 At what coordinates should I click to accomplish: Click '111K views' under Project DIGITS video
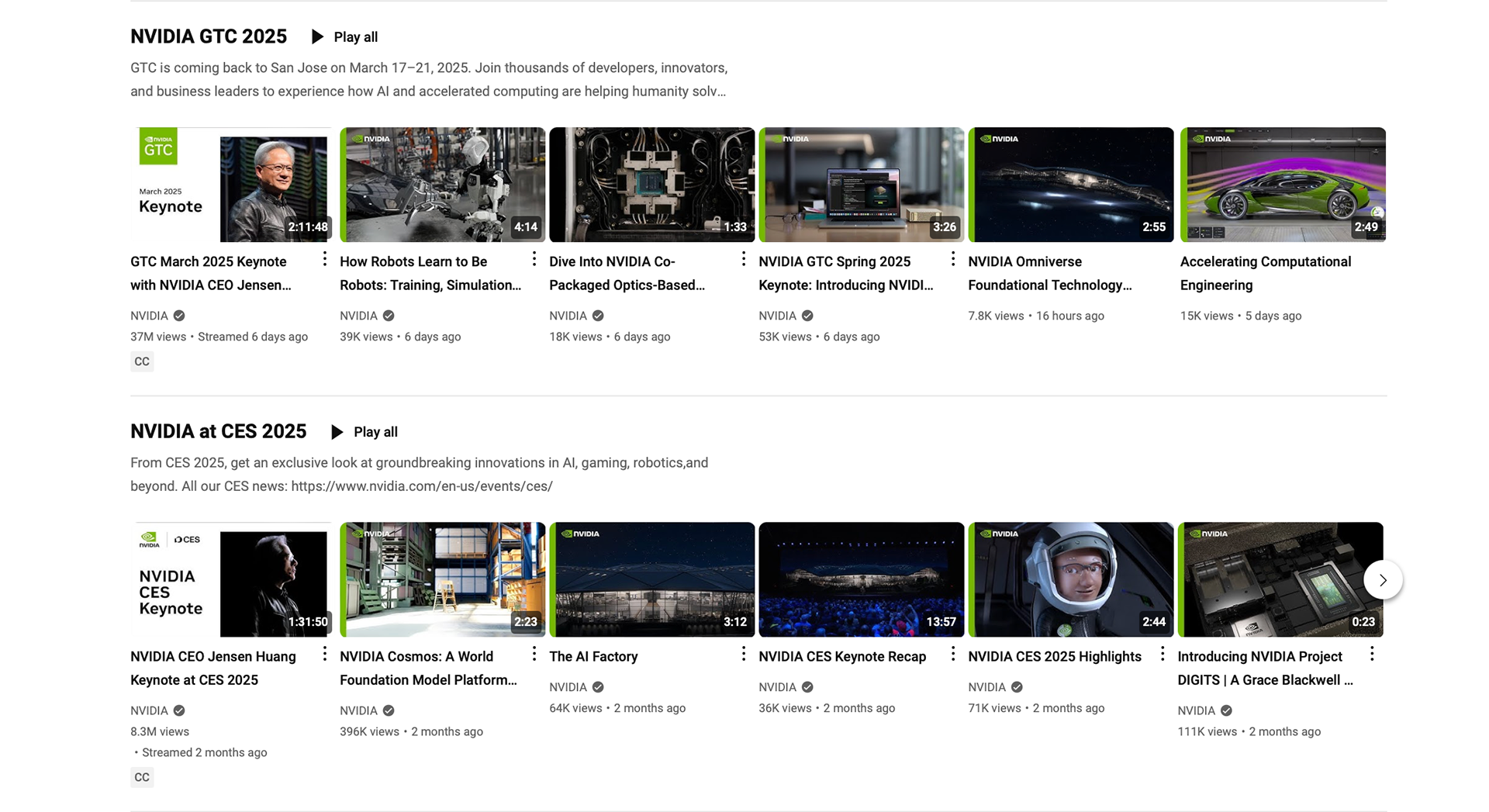click(x=1207, y=731)
